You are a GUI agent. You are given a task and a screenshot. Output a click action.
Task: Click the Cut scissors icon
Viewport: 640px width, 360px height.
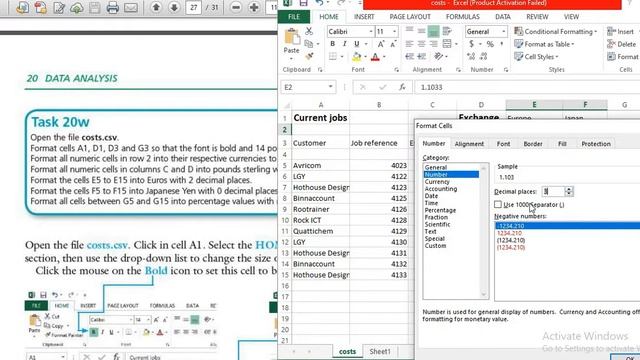tap(309, 31)
